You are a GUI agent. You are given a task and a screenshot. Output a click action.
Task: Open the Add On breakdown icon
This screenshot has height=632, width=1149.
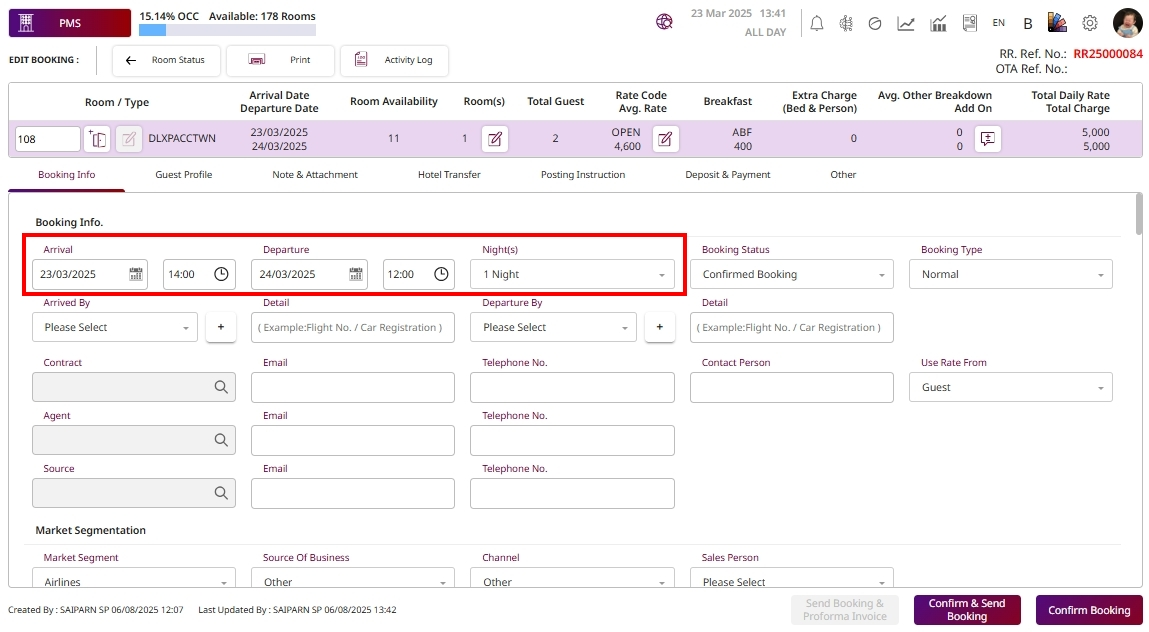tap(987, 139)
